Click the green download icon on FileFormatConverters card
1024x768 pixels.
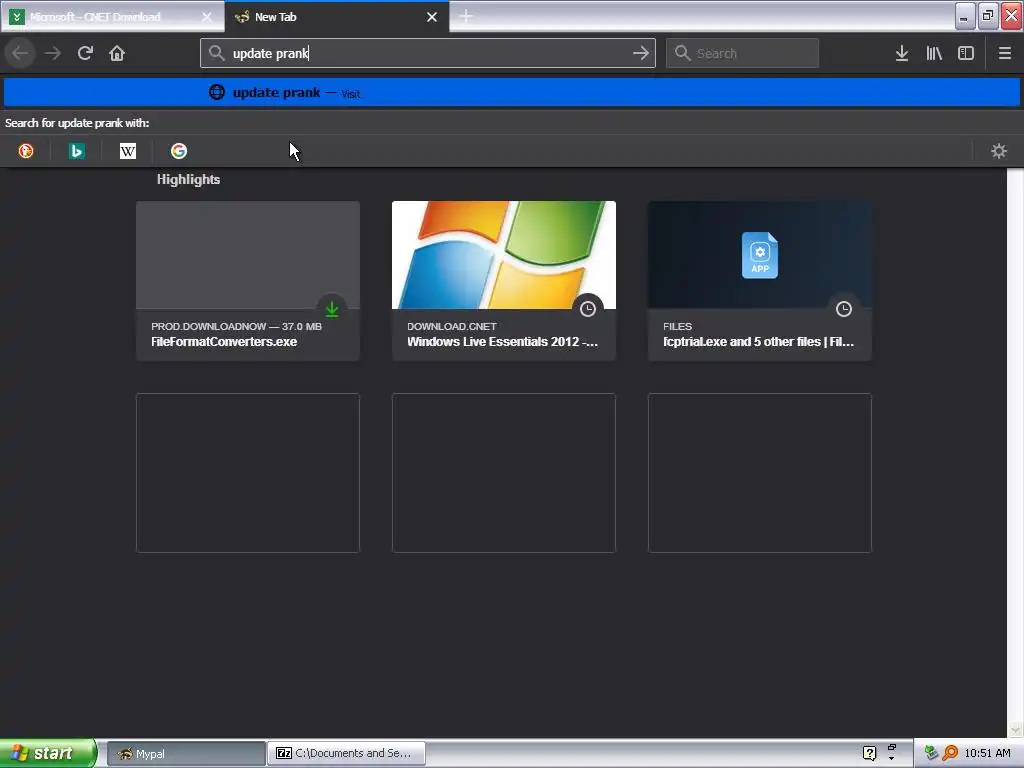tap(332, 309)
